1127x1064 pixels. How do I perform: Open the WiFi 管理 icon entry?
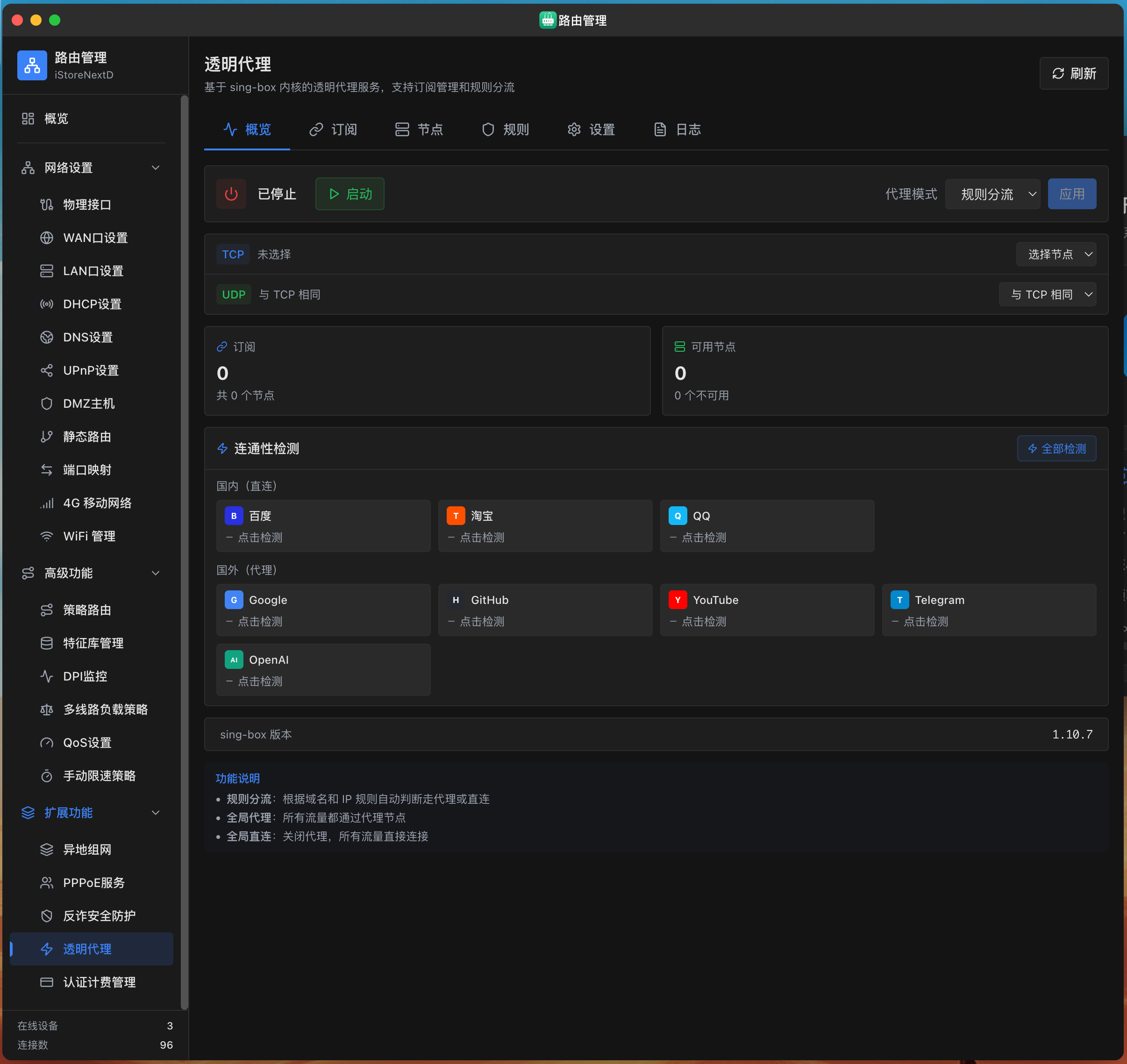coord(47,536)
